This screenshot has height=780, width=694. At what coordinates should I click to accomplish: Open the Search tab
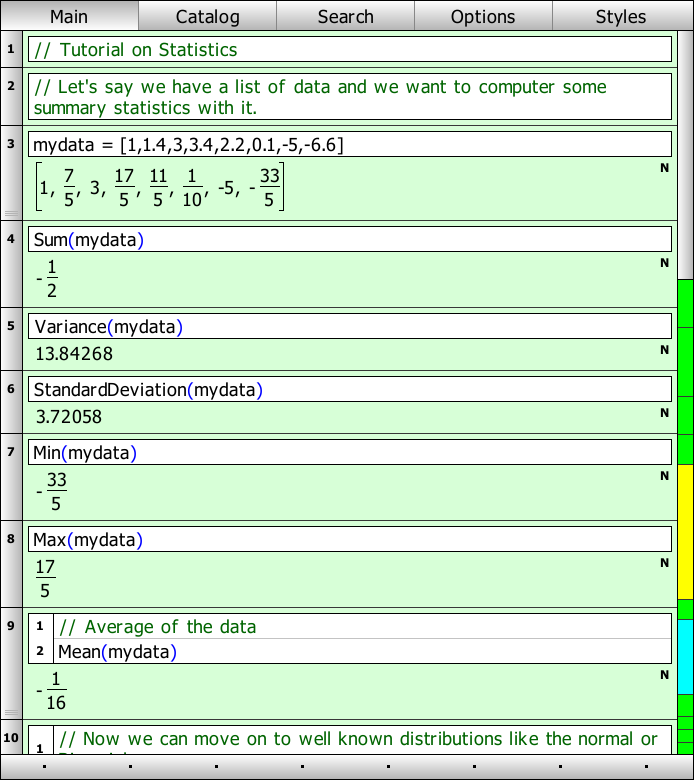345,16
